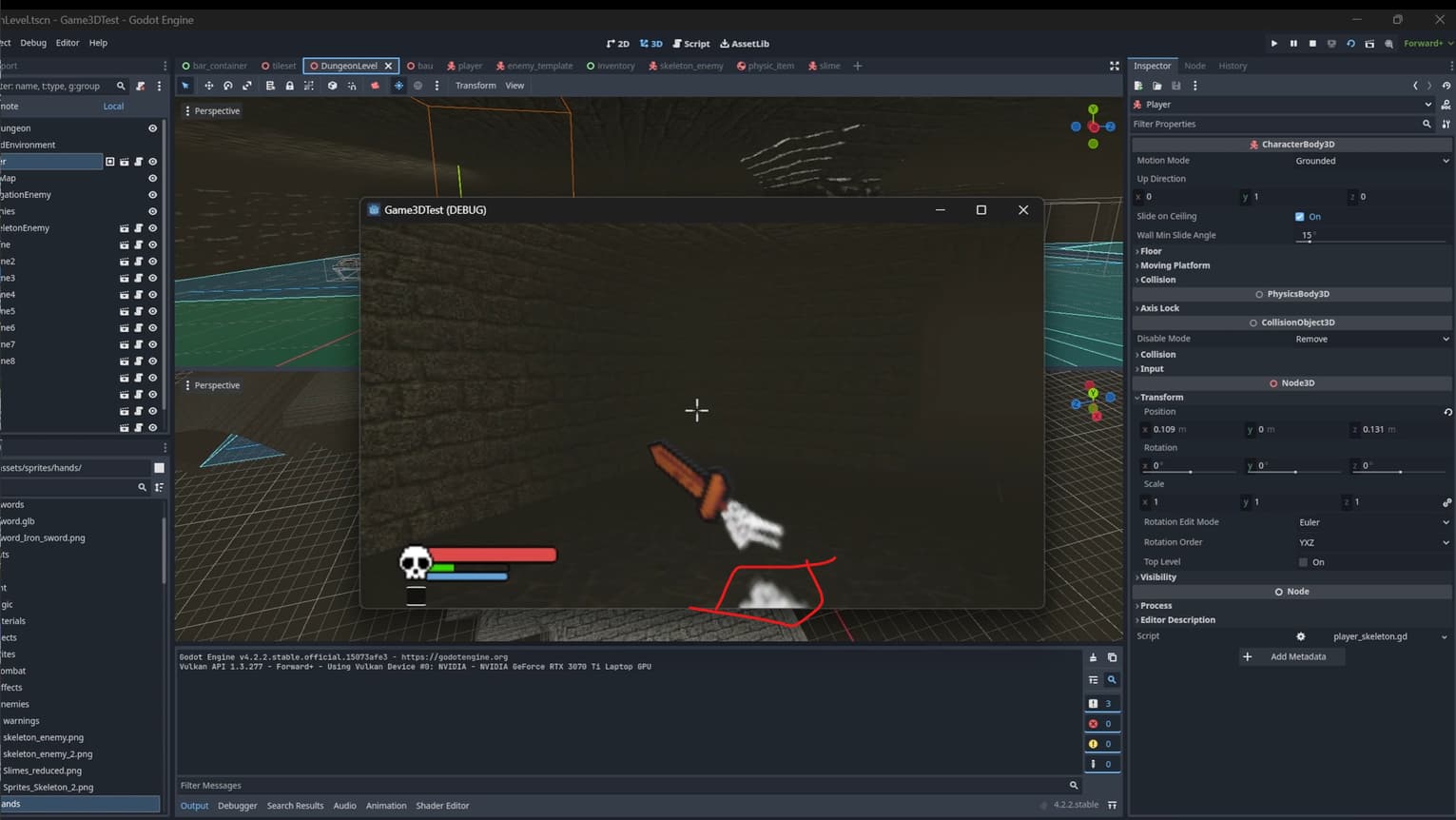The height and width of the screenshot is (820, 1456).
Task: Switch to the 2D workspace icon
Action: [617, 43]
